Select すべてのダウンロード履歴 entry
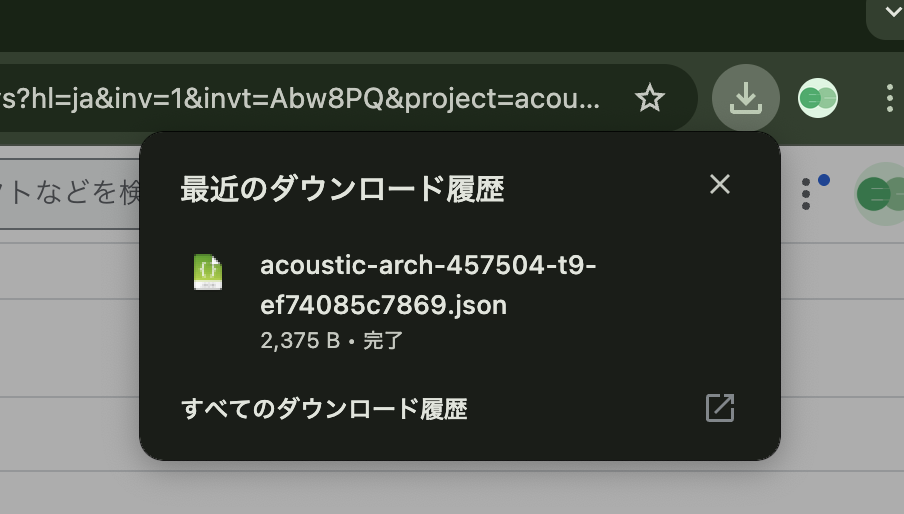This screenshot has height=514, width=904. click(324, 409)
